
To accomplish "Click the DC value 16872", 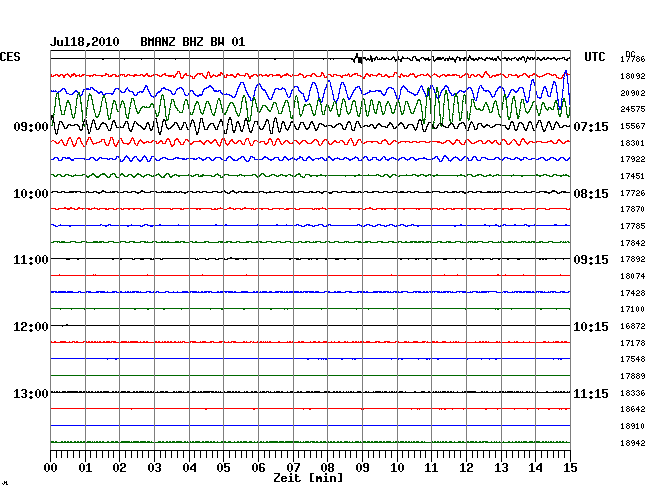I will [x=633, y=327].
